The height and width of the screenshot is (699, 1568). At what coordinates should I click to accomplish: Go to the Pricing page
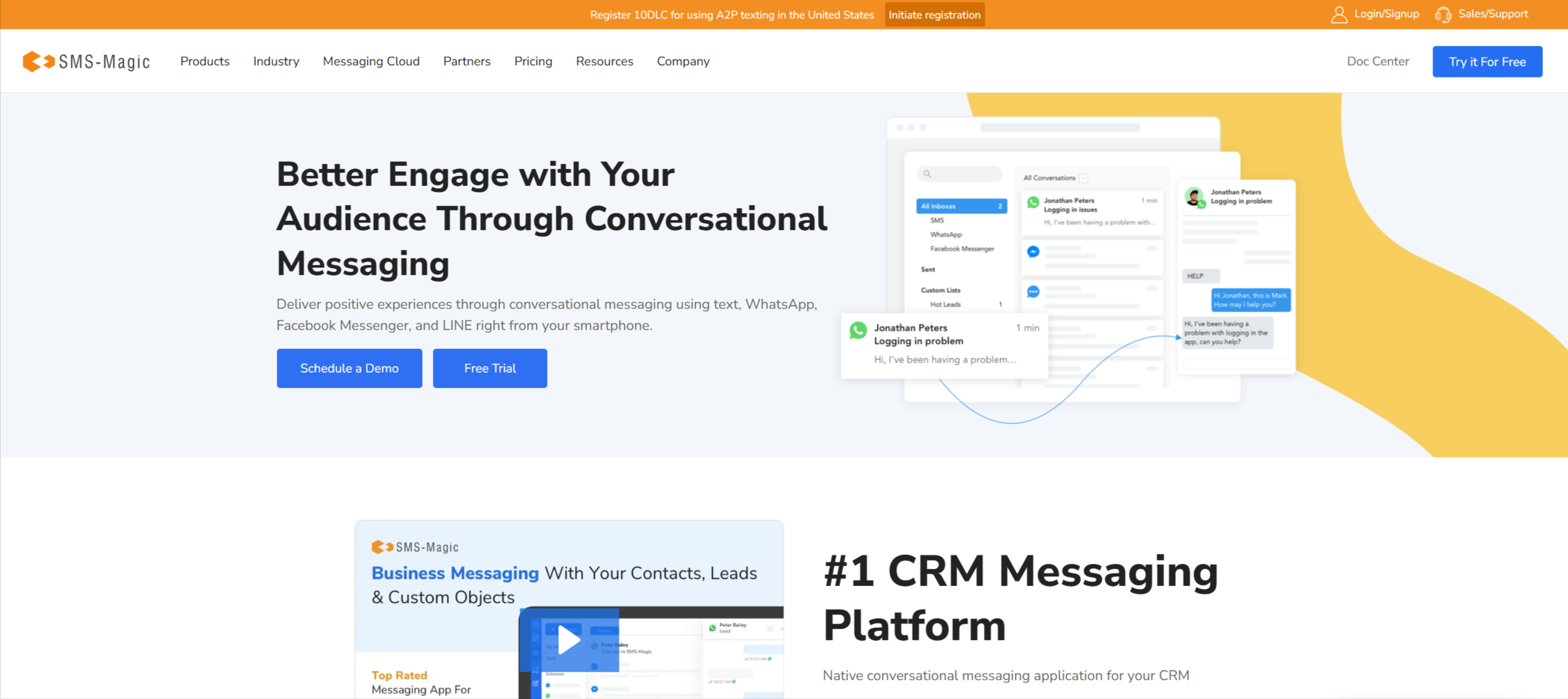tap(533, 61)
